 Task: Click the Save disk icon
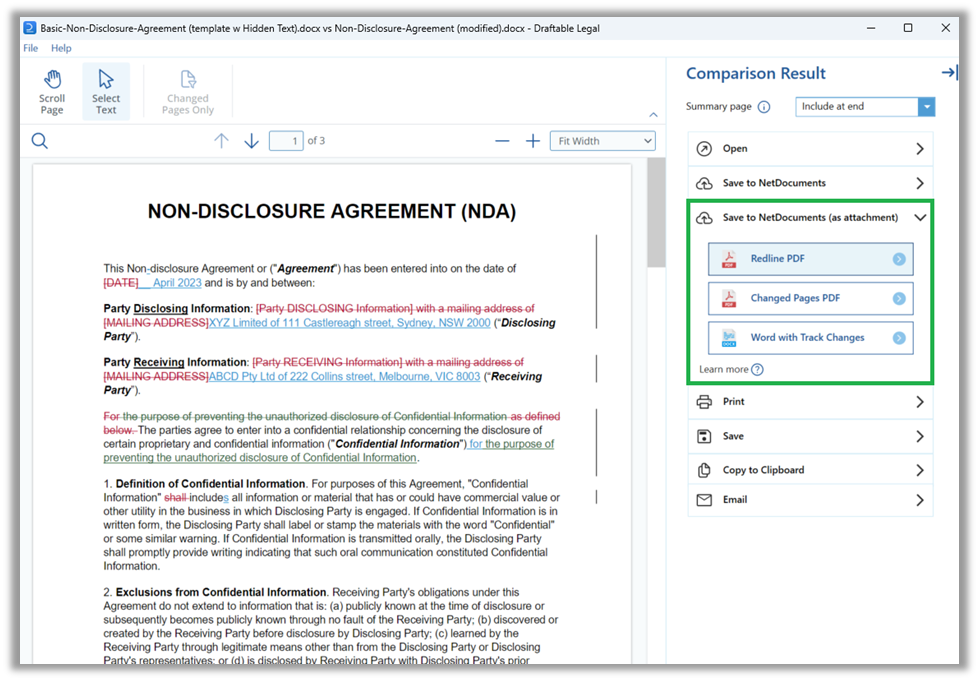click(704, 436)
